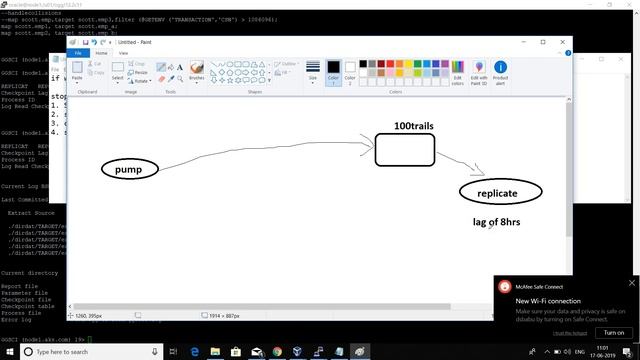Activate the Color picker eyedropper tool

tap(171, 79)
